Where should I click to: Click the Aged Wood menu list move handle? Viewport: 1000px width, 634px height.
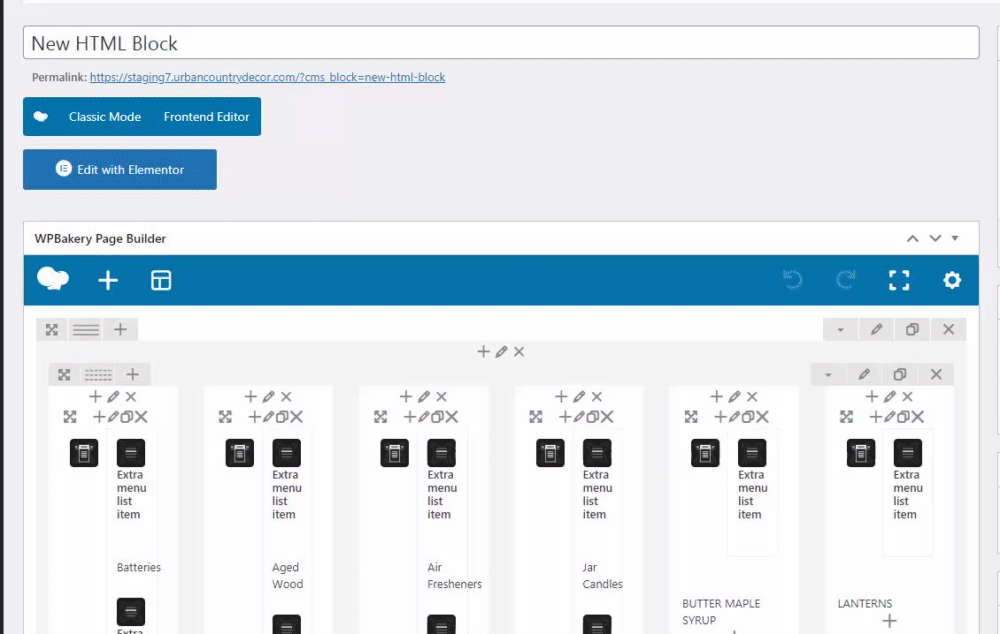tap(225, 417)
